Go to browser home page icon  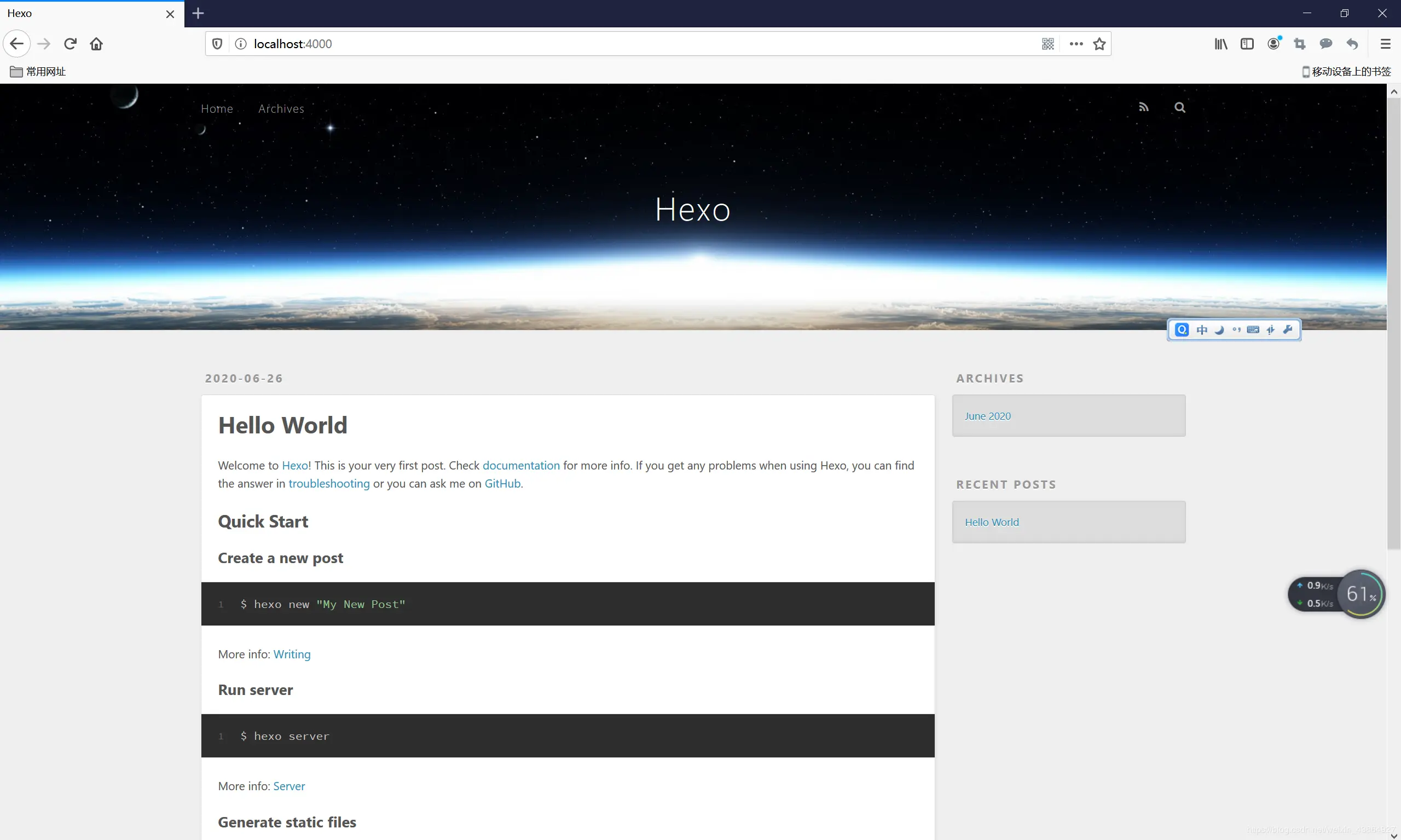pos(96,44)
